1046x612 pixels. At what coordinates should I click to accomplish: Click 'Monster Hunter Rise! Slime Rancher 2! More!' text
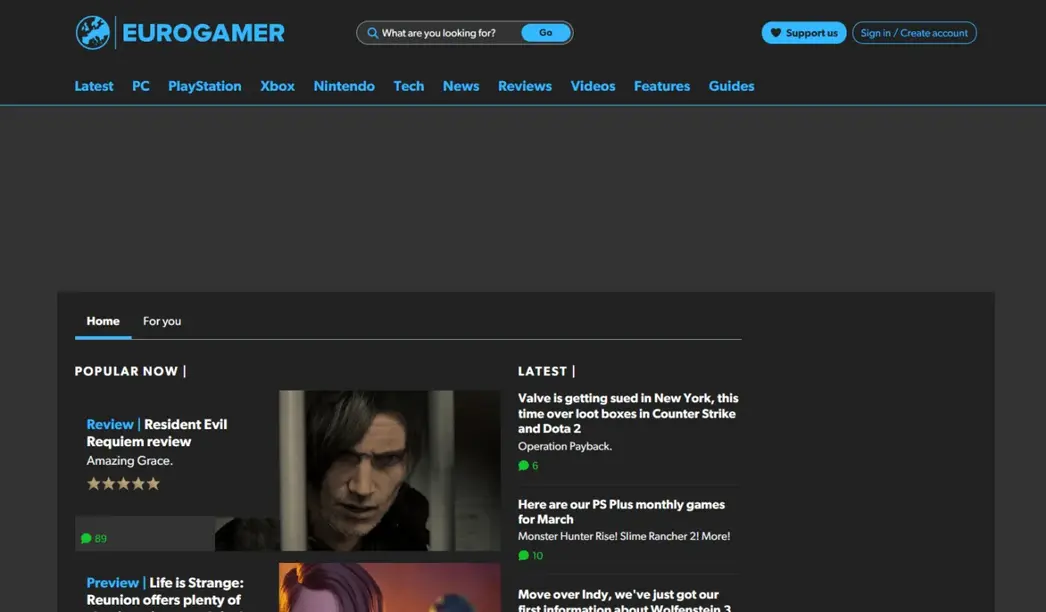624,536
